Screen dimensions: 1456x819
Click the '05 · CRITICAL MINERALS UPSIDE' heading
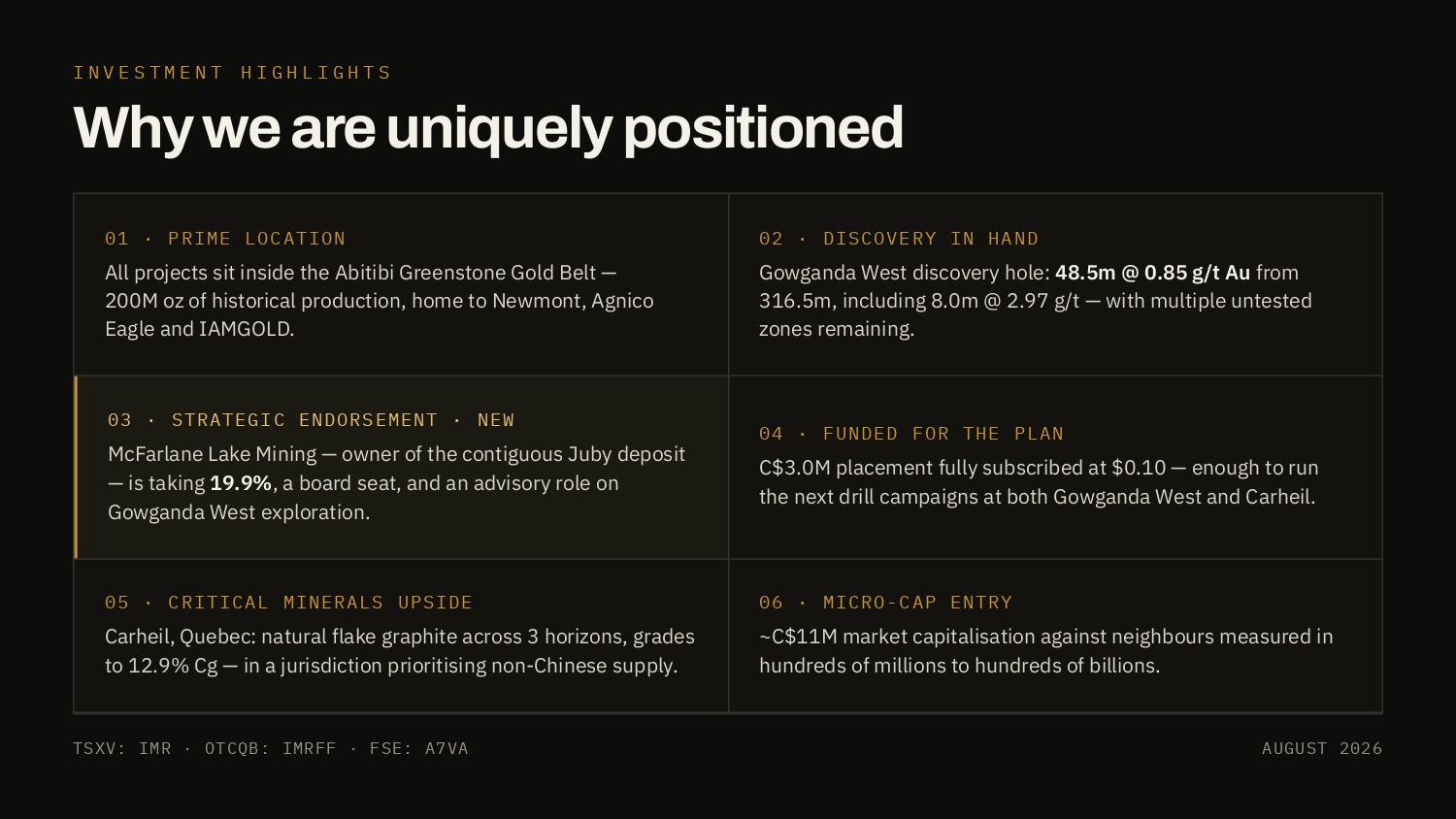[288, 603]
